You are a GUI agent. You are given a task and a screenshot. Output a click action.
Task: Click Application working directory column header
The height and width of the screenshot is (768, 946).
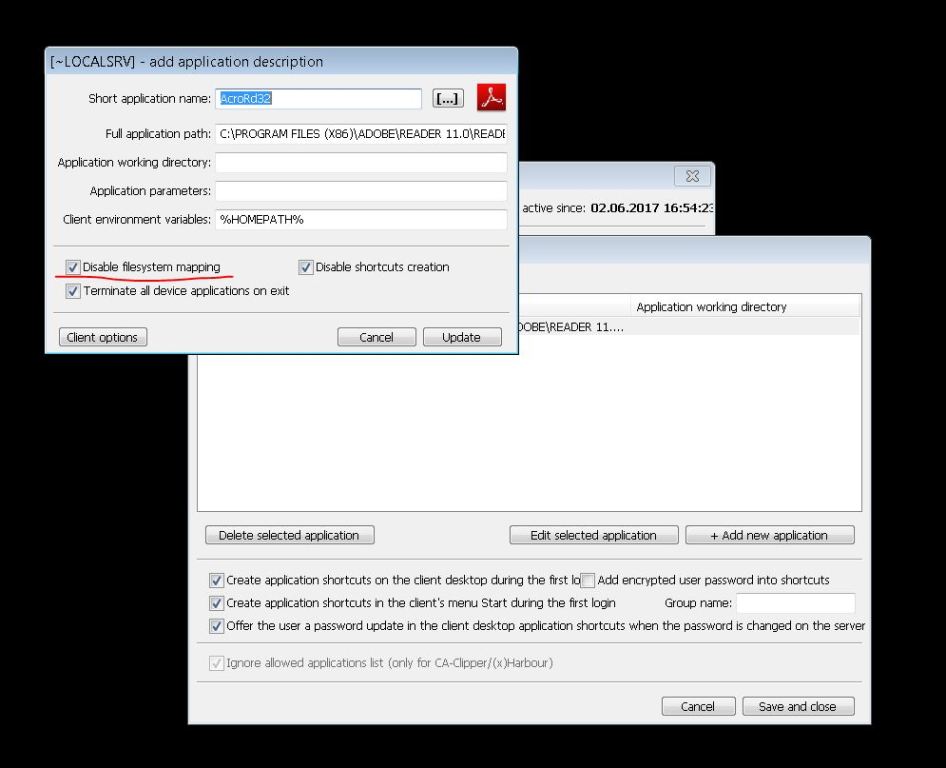tap(744, 306)
